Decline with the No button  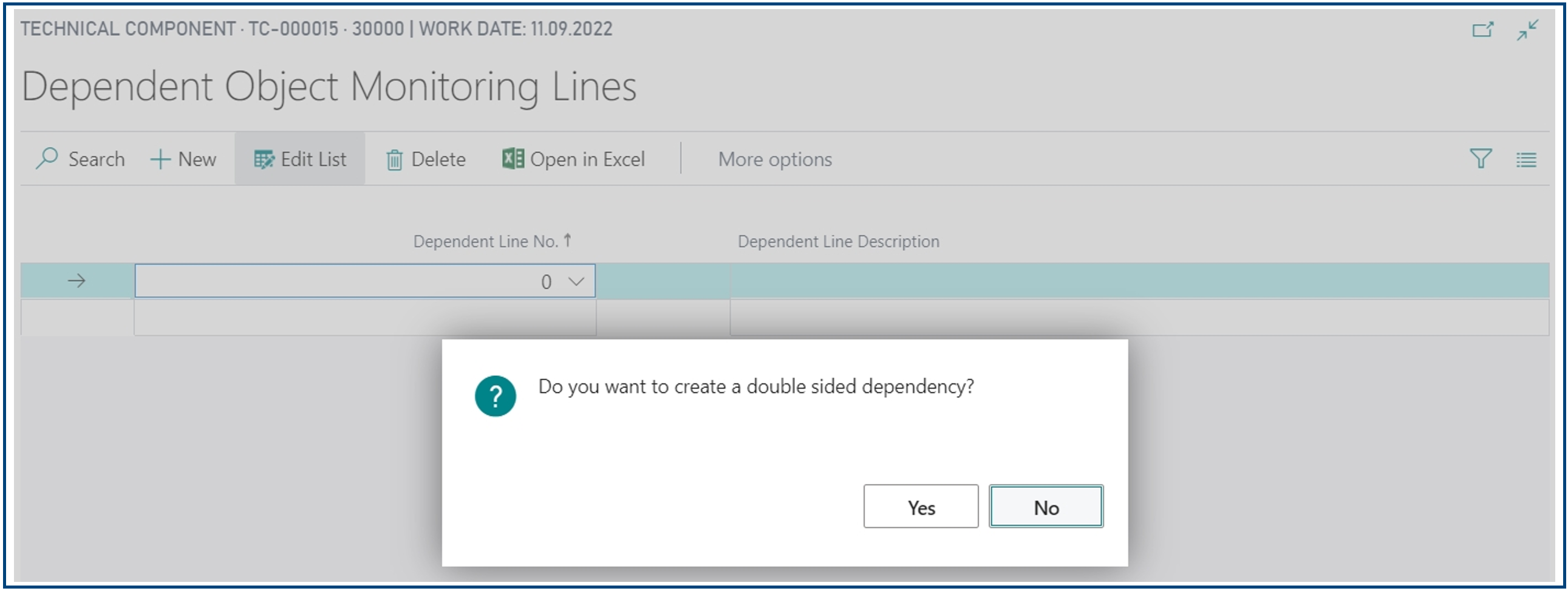click(x=1046, y=507)
